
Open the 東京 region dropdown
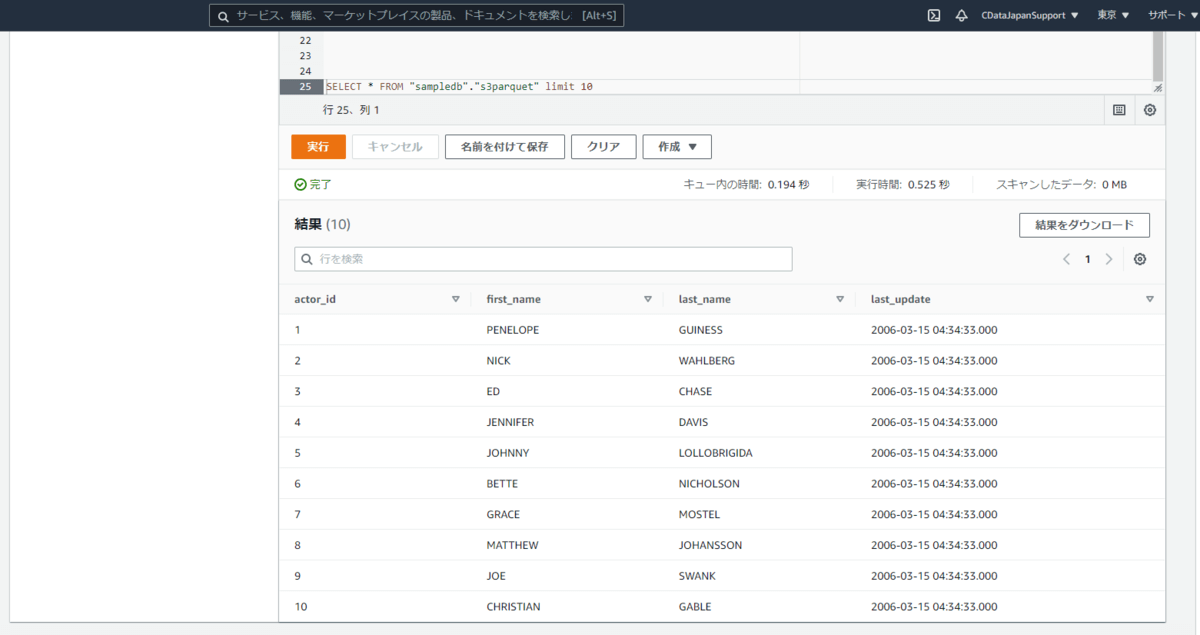[x=1113, y=15]
